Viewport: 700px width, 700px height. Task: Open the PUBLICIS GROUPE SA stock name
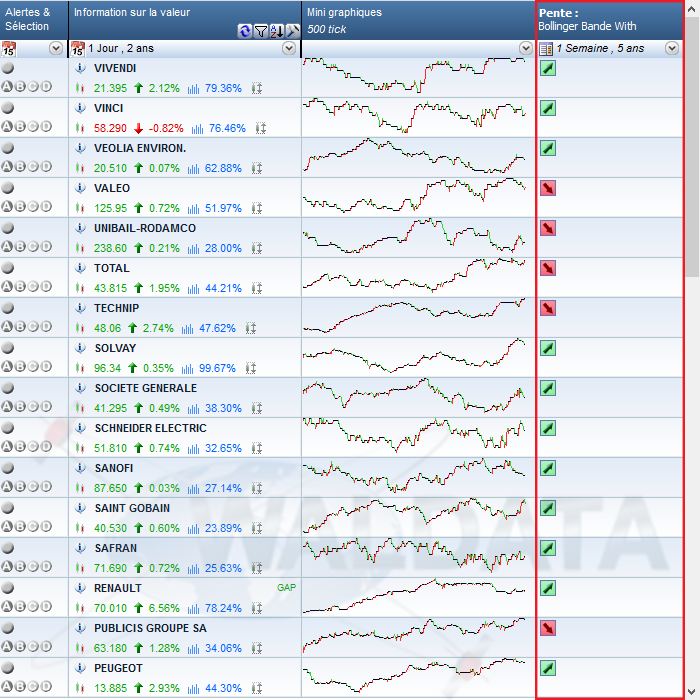[150, 628]
